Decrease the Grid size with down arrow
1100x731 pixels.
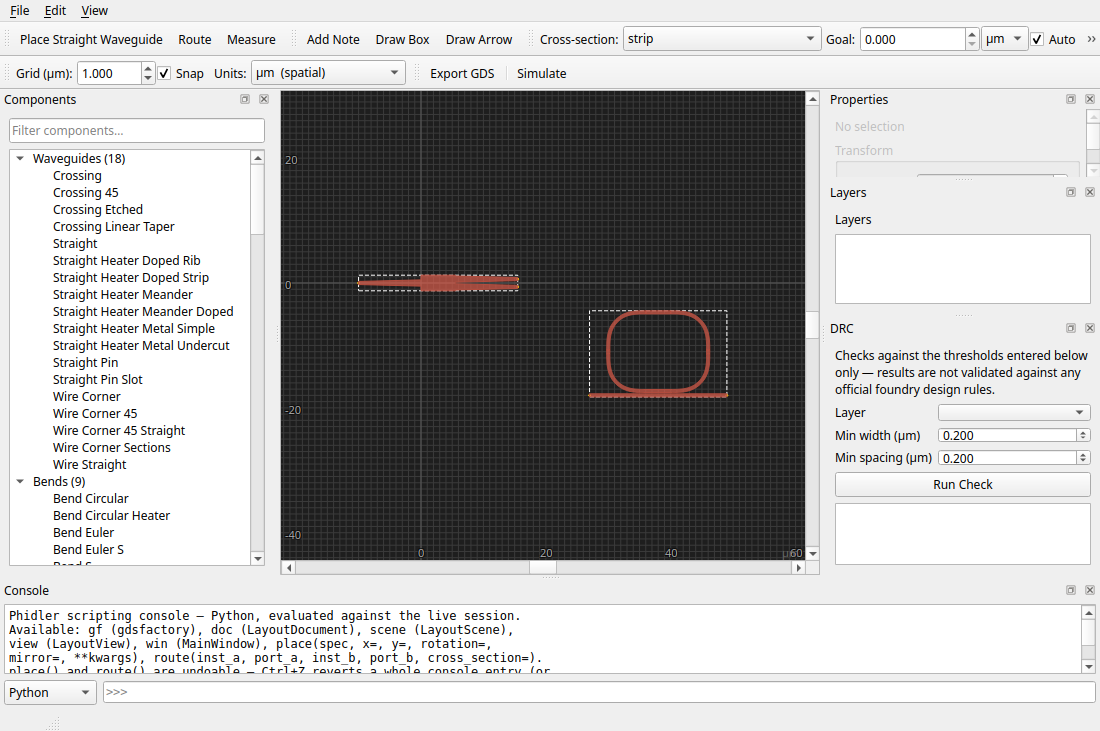[x=147, y=78]
